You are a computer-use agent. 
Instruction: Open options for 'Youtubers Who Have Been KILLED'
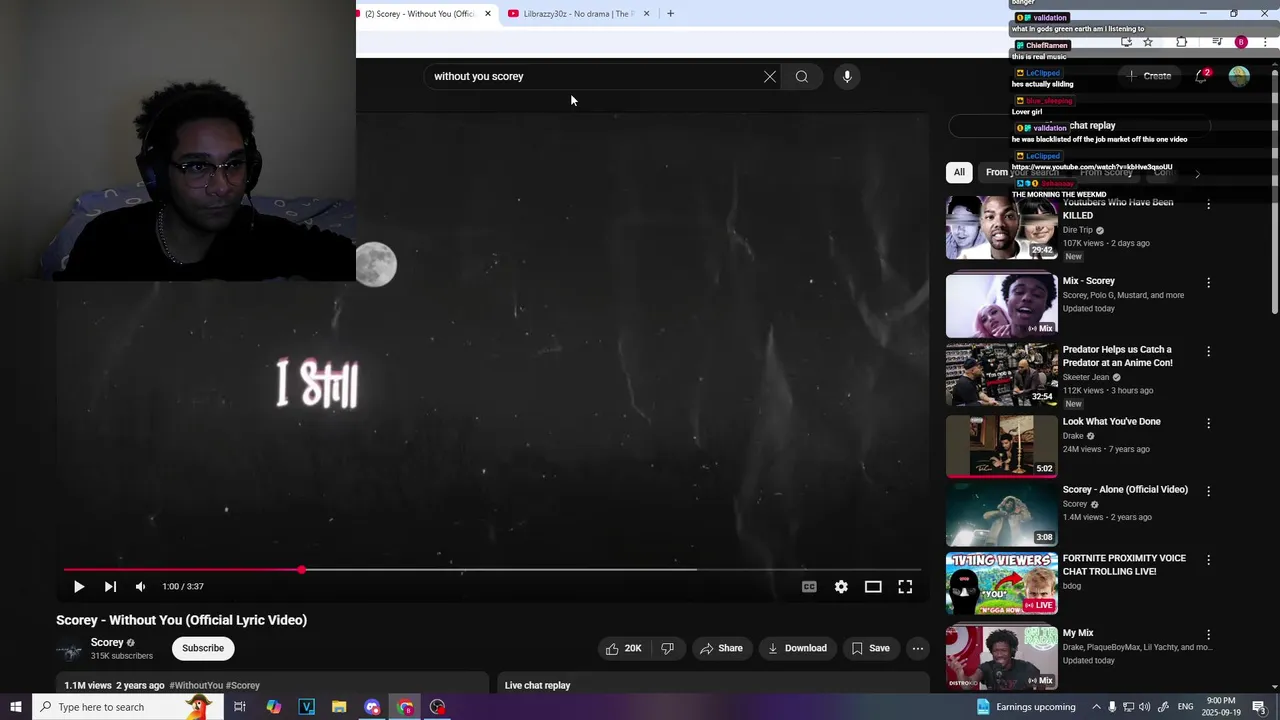1208,204
